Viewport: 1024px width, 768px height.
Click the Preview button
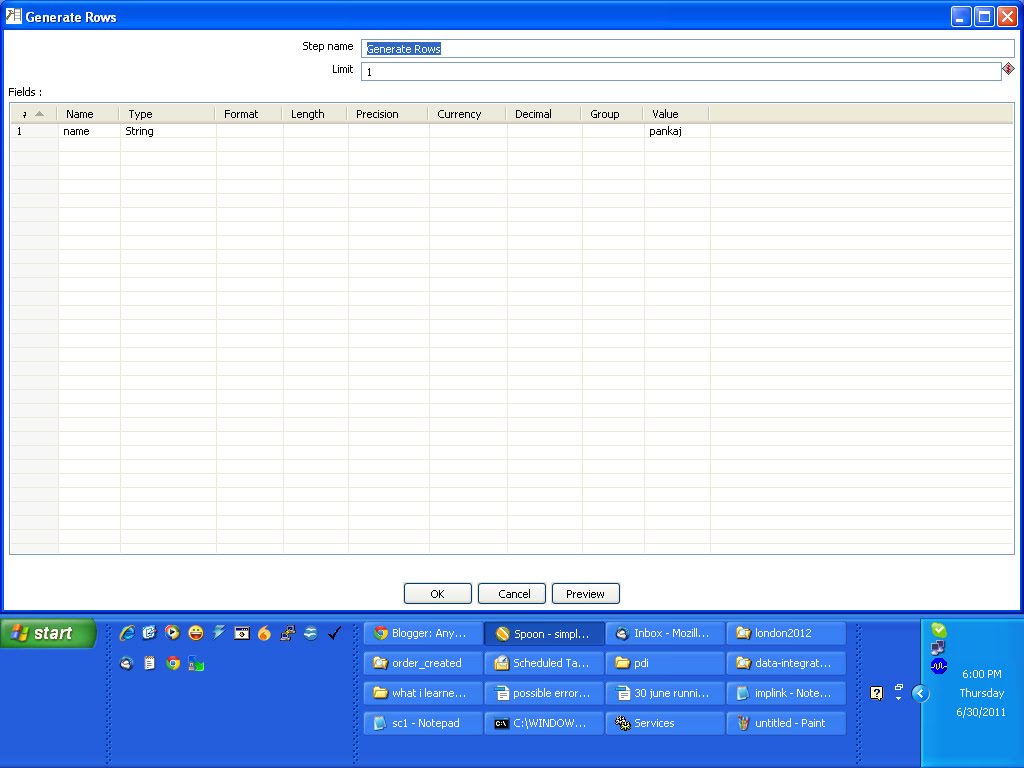[585, 593]
